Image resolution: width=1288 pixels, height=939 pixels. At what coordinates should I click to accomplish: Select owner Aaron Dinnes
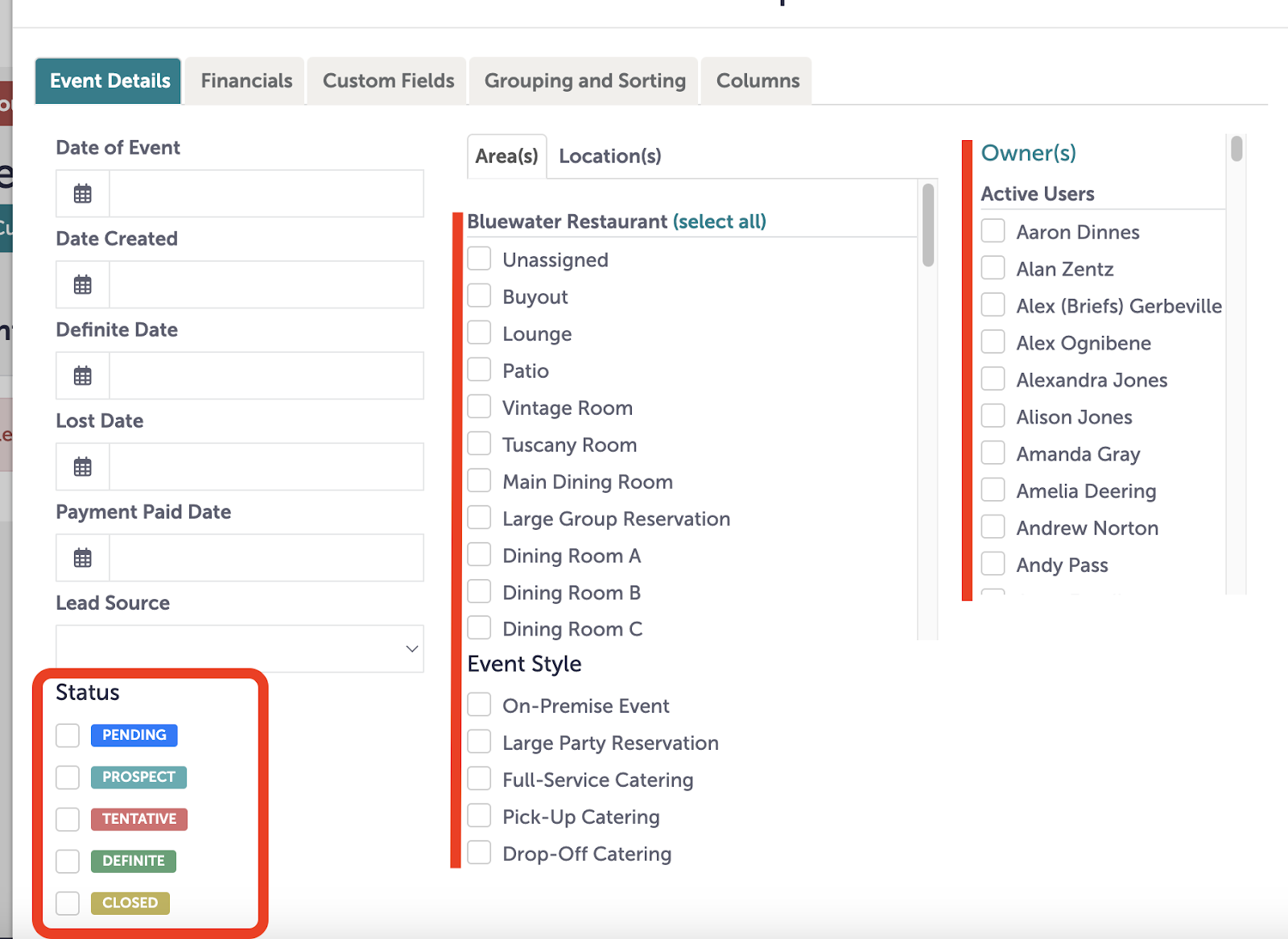pos(993,231)
